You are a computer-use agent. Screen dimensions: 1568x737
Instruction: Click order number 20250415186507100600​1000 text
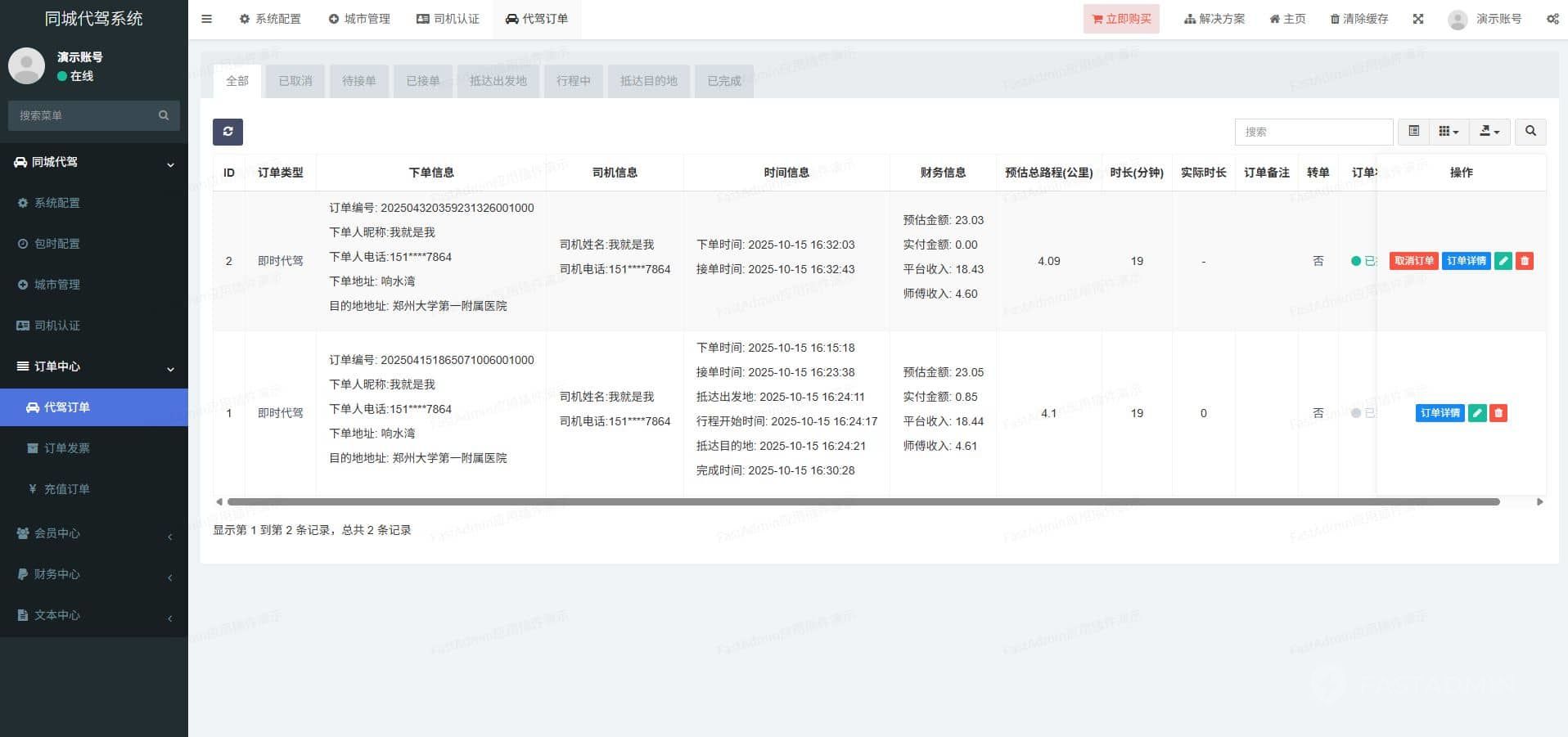point(457,360)
